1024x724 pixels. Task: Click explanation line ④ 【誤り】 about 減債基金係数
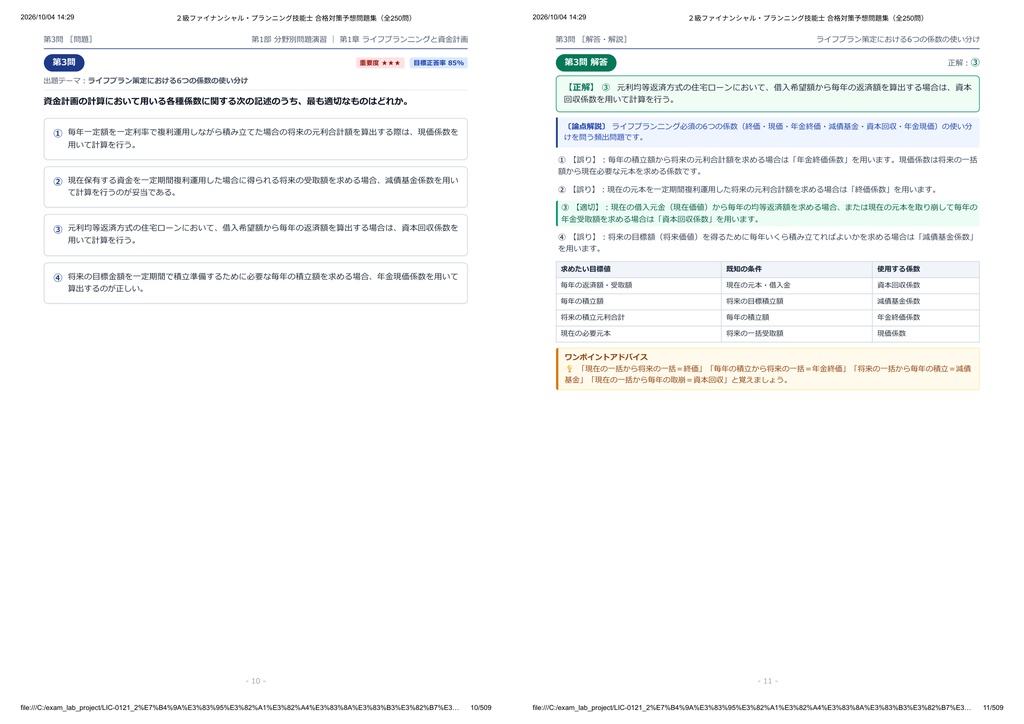click(x=767, y=243)
